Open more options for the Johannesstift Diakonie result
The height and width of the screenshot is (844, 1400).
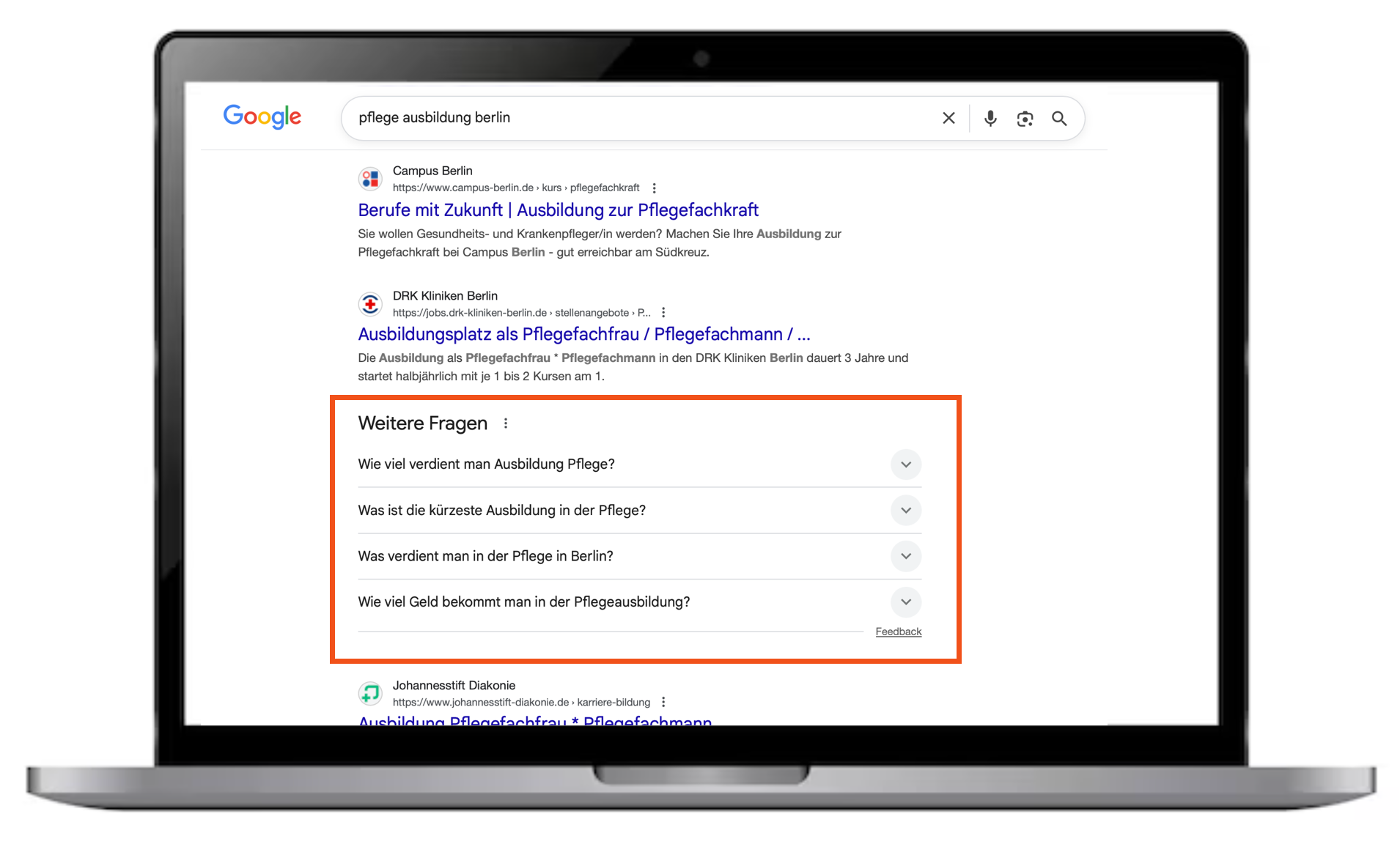click(x=663, y=703)
